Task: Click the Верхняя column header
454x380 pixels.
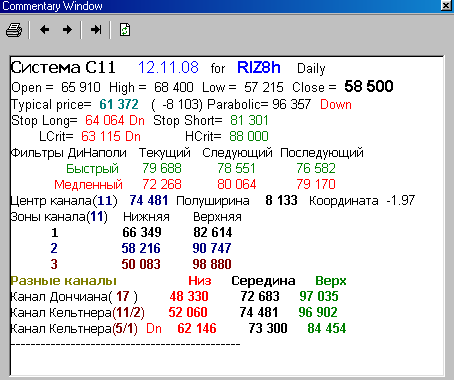Action: [x=217, y=217]
